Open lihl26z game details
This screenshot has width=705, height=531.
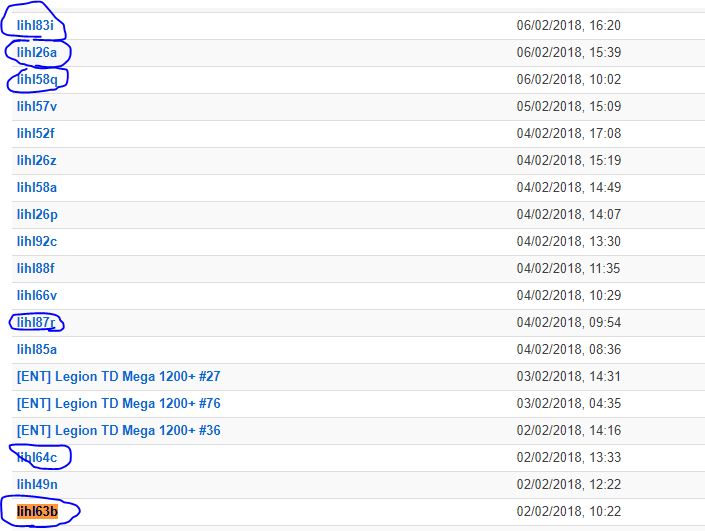(x=36, y=161)
